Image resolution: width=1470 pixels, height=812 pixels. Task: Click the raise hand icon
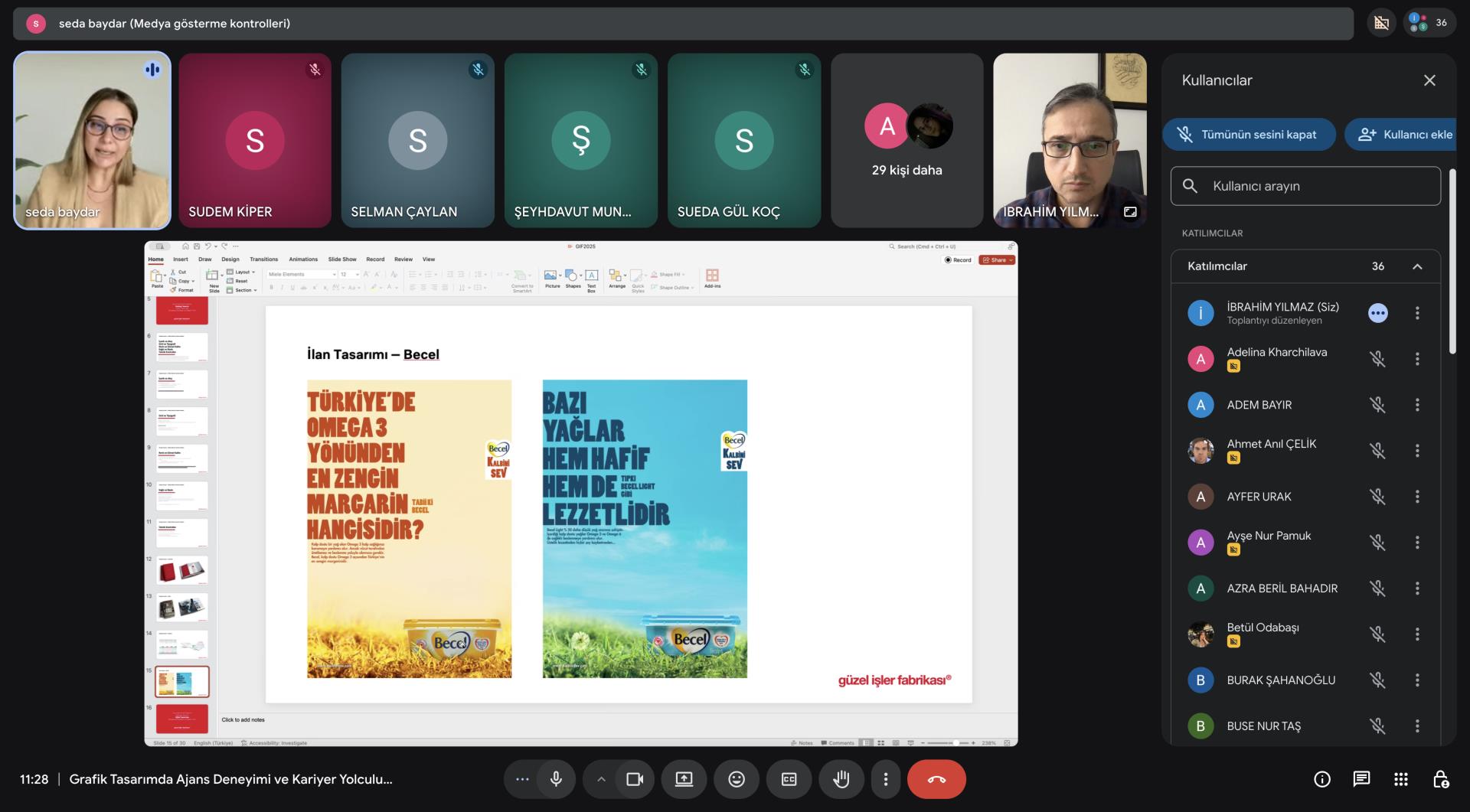pyautogui.click(x=841, y=779)
